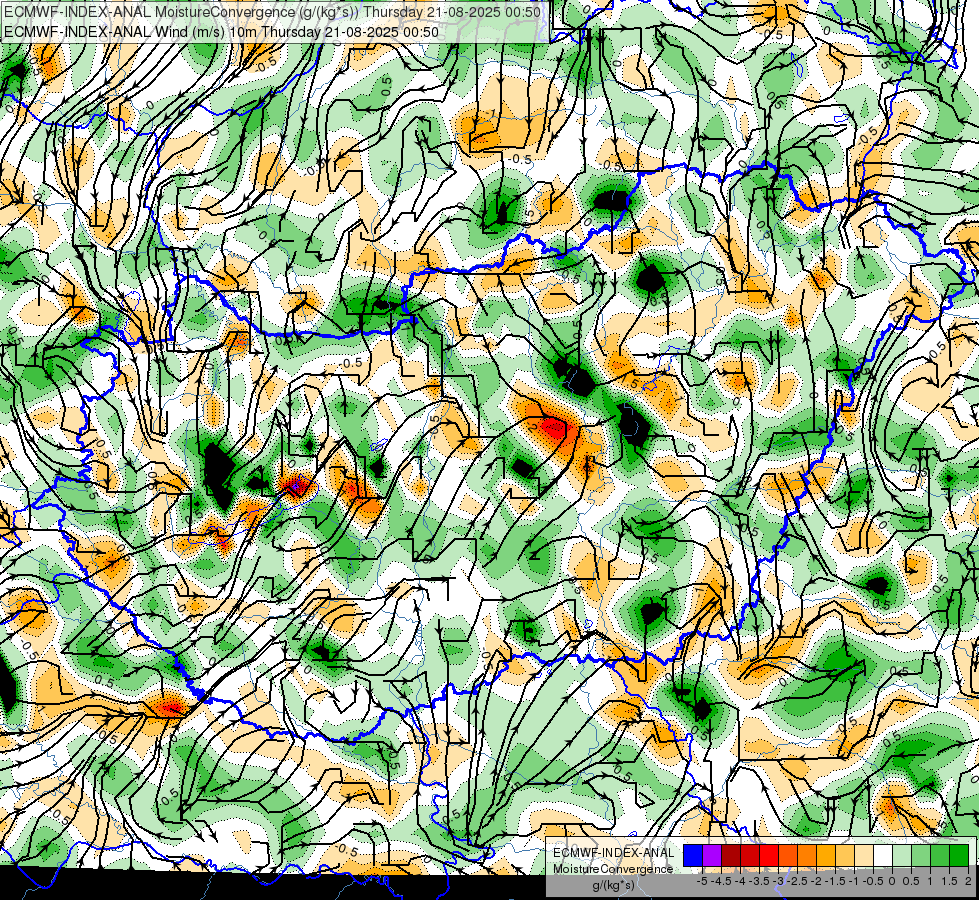This screenshot has width=979, height=900.
Task: Click the white legend swatch left of 0
Action: pyautogui.click(x=883, y=855)
